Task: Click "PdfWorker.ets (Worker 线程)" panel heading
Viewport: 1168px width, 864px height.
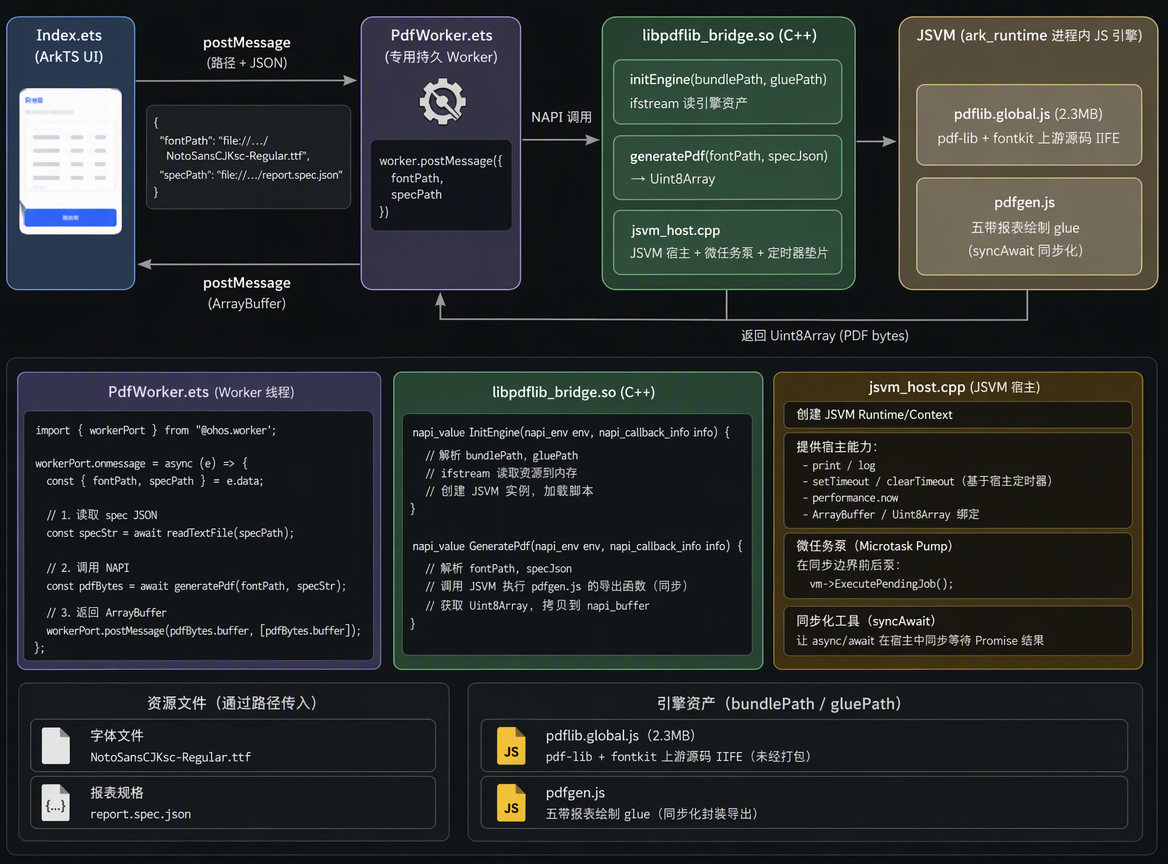Action: [x=201, y=392]
